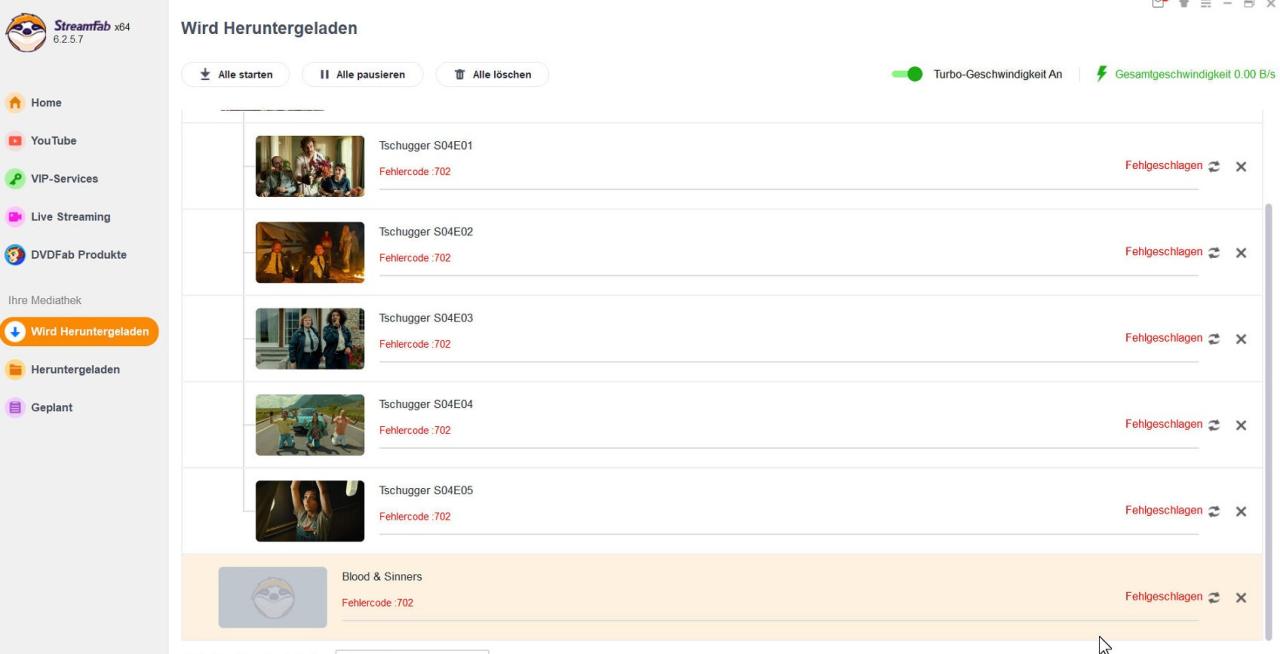Remove Tschugger S04E05 with its X icon
Viewport: 1280px width, 654px height.
pos(1241,511)
